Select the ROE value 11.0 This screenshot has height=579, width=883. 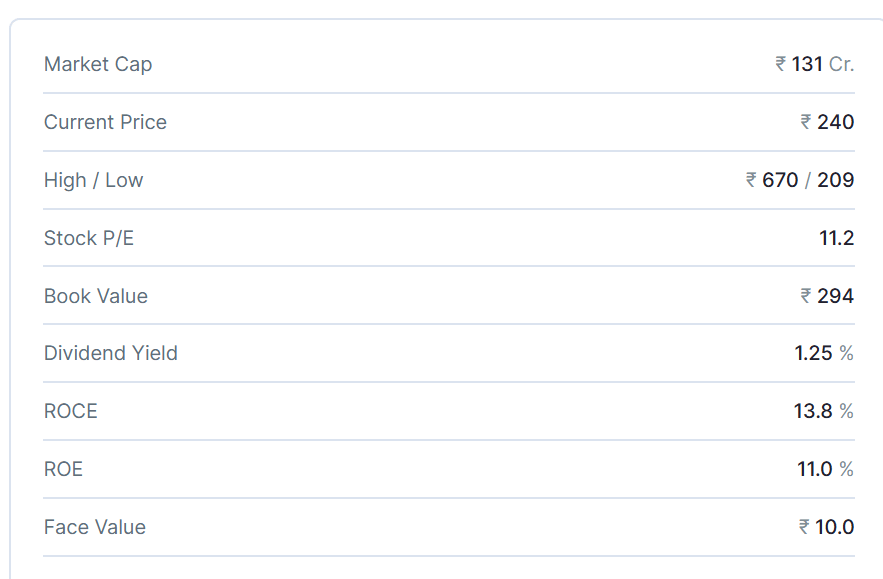pyautogui.click(x=814, y=469)
